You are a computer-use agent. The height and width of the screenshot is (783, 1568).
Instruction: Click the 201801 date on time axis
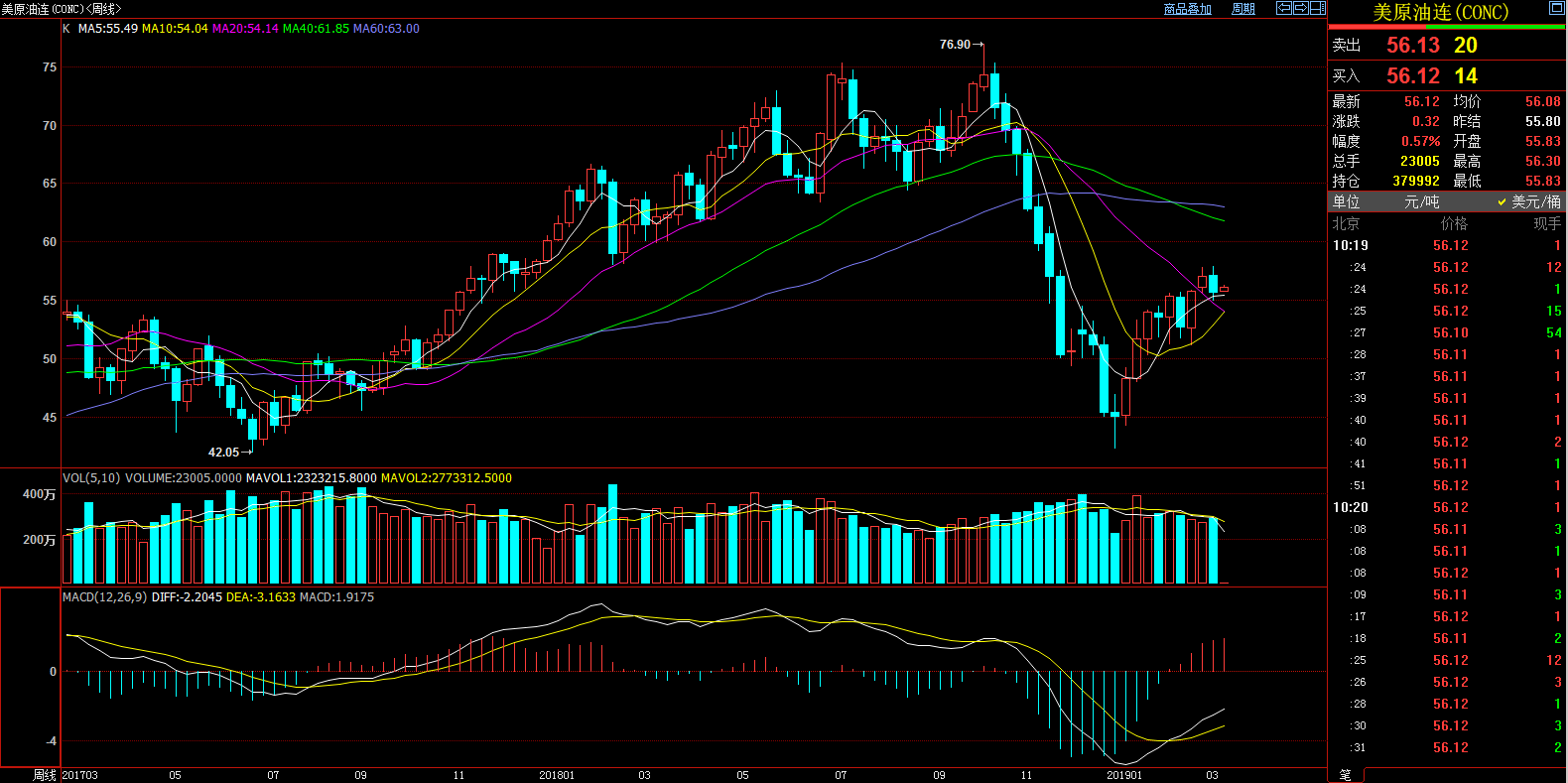pyautogui.click(x=557, y=776)
